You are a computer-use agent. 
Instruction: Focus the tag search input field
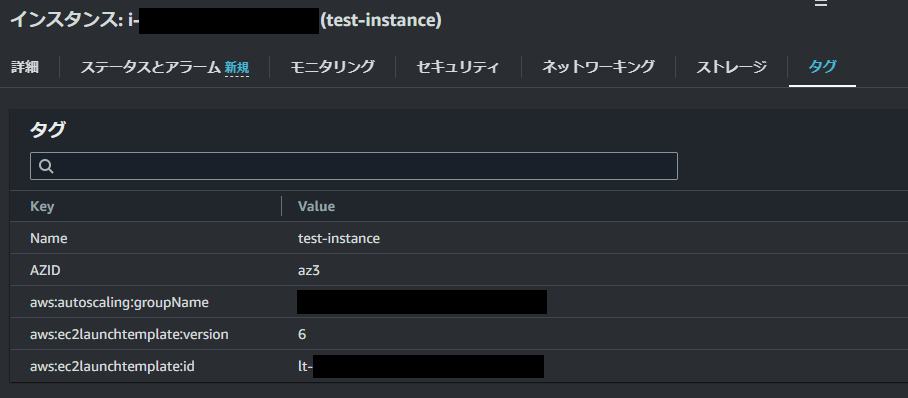(x=354, y=166)
